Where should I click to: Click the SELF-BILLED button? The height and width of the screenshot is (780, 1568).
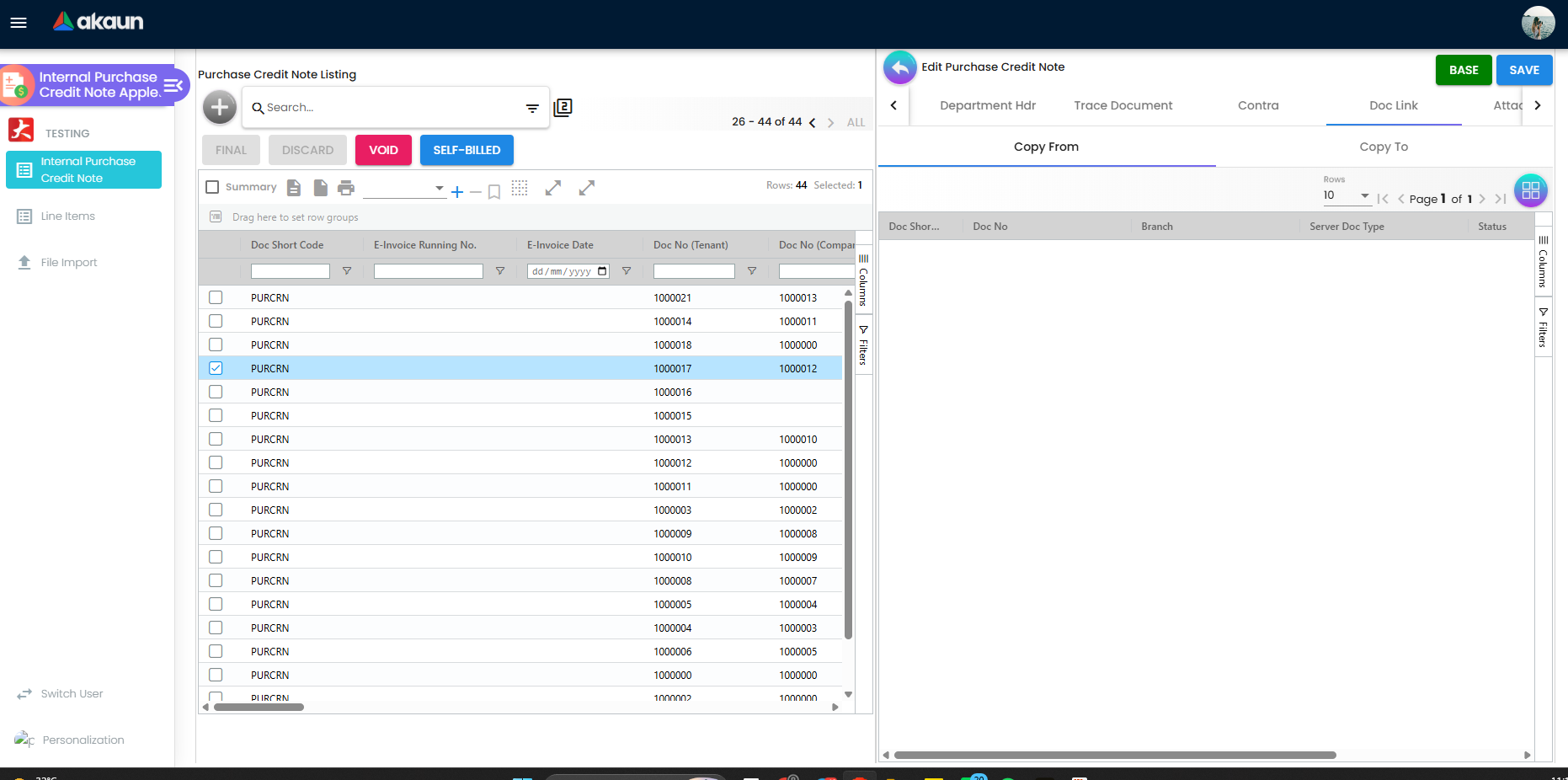click(x=467, y=150)
